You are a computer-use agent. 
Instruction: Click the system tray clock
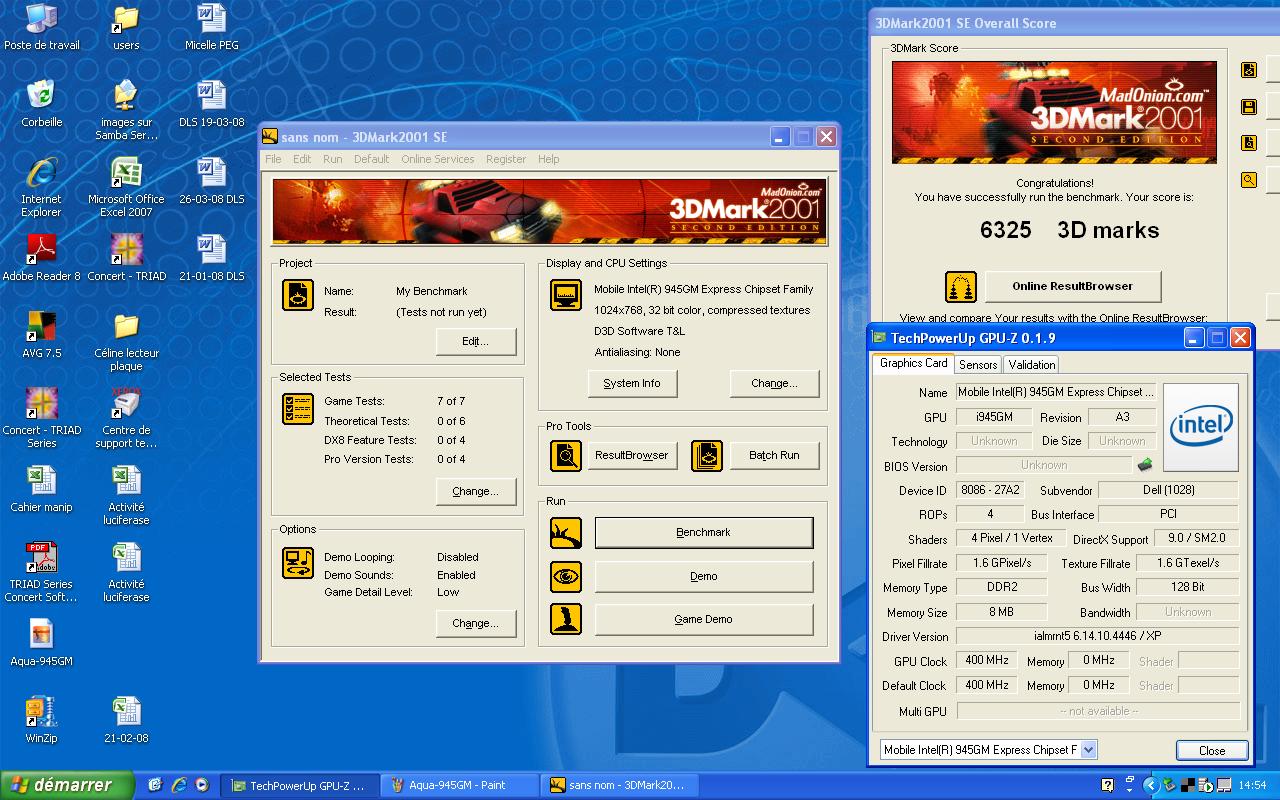(x=1252, y=785)
